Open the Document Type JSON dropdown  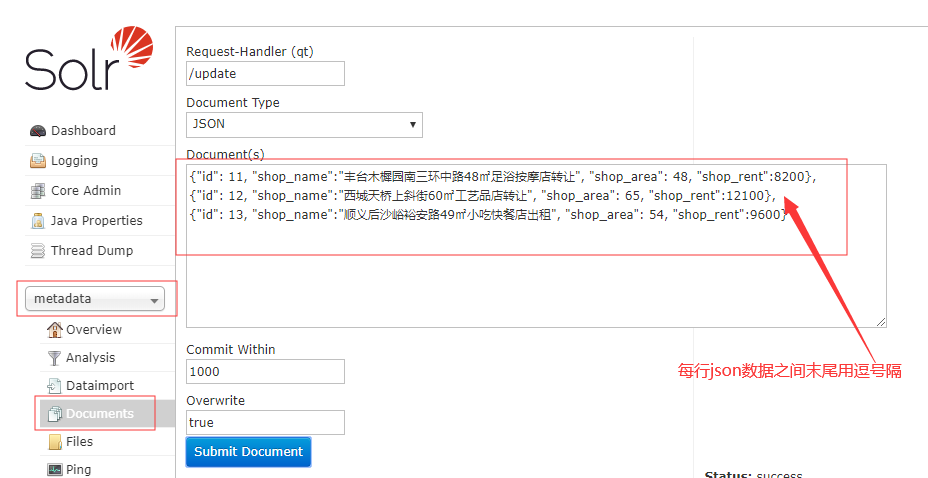click(x=304, y=125)
